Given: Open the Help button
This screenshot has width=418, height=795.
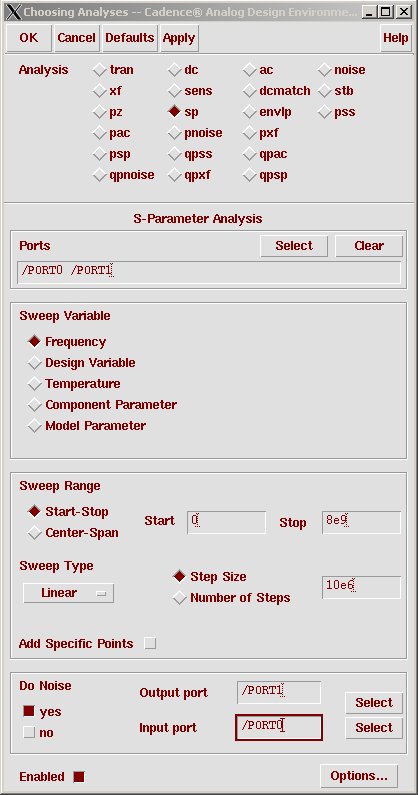Looking at the screenshot, I should (396, 38).
